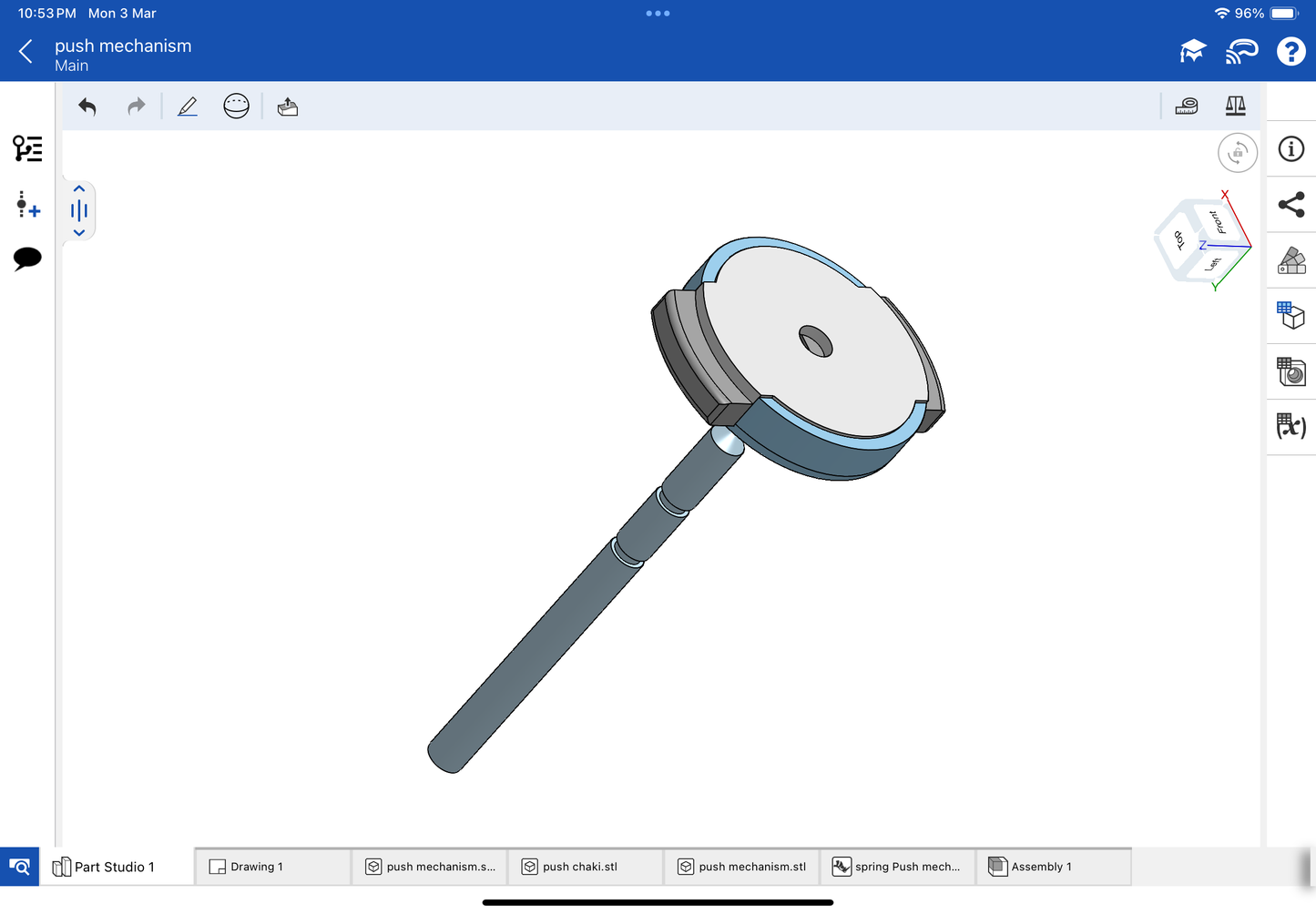Open the versions and history panel

[27, 205]
